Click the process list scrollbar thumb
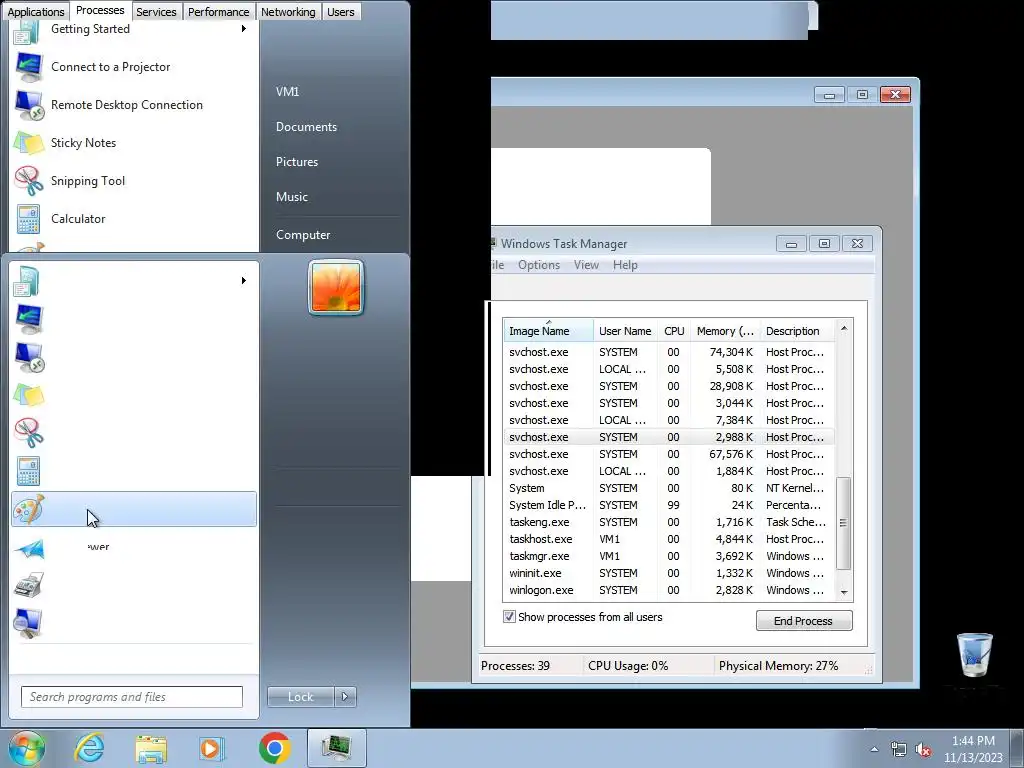This screenshot has width=1024, height=768. (844, 522)
